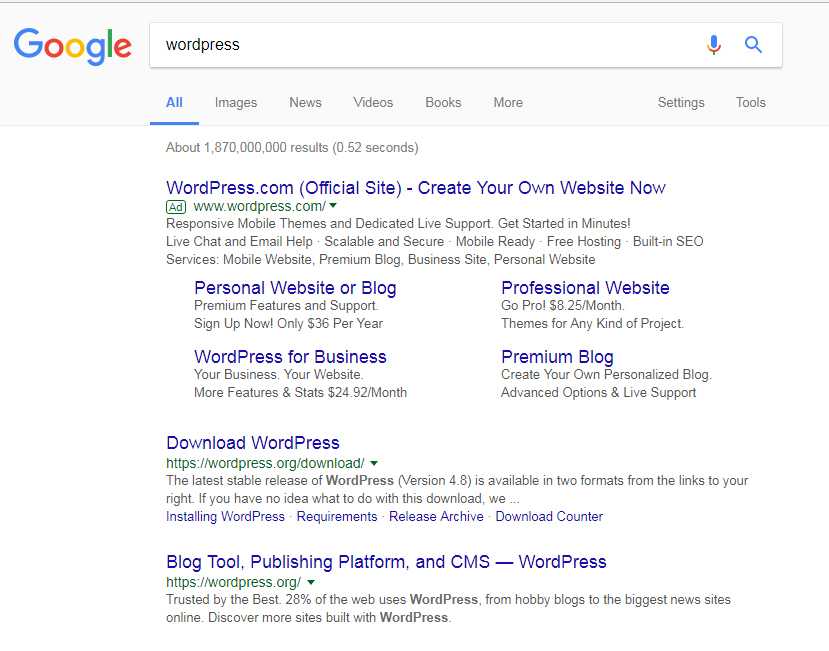Switch to the News tab
This screenshot has height=651, width=829.
(x=305, y=102)
